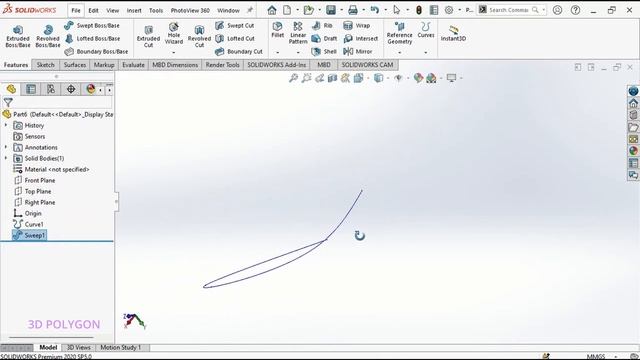Open the PropertyManager tab
Viewport: 640px width, 360px height.
31,89
